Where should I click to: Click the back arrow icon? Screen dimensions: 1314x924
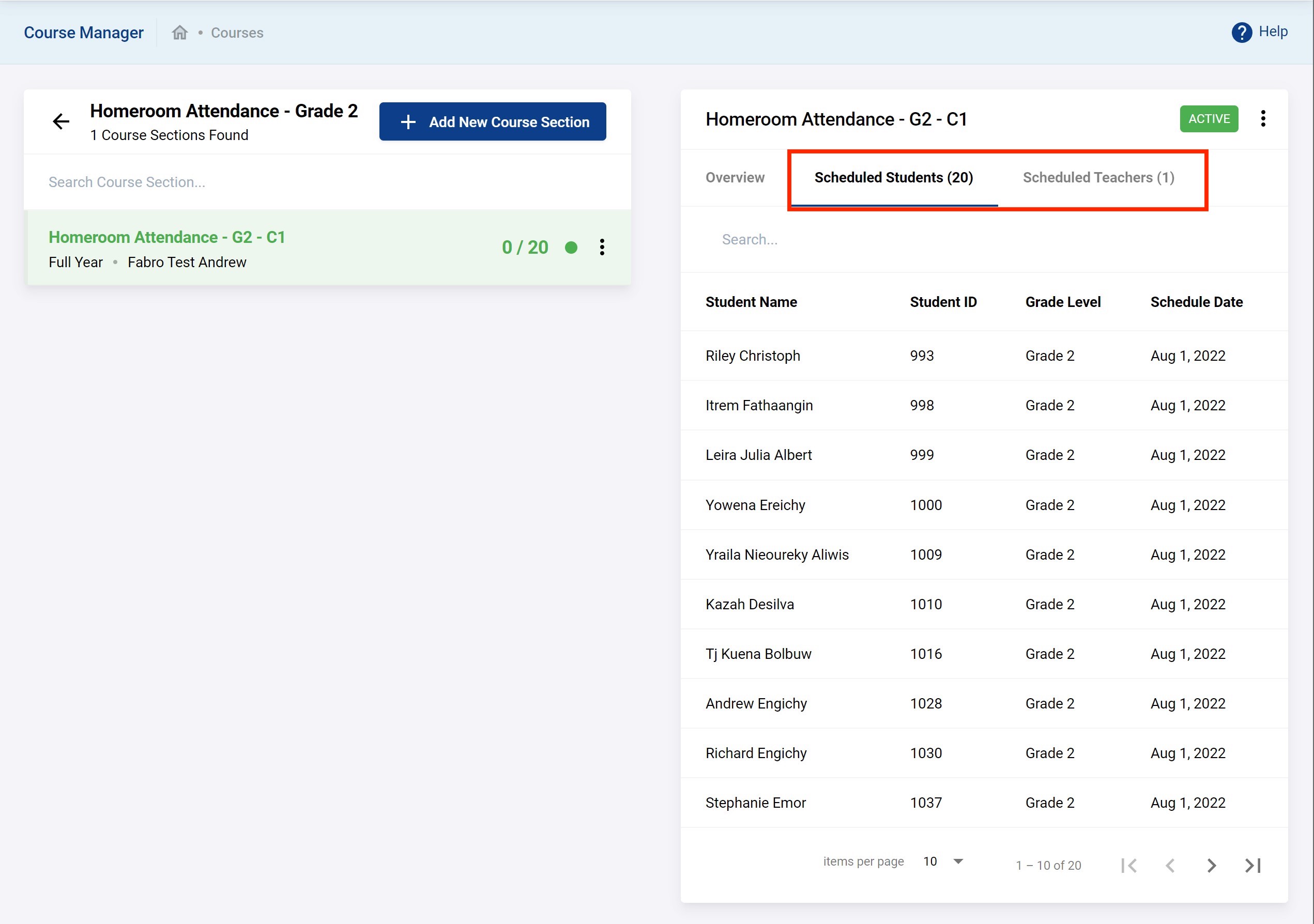[61, 121]
